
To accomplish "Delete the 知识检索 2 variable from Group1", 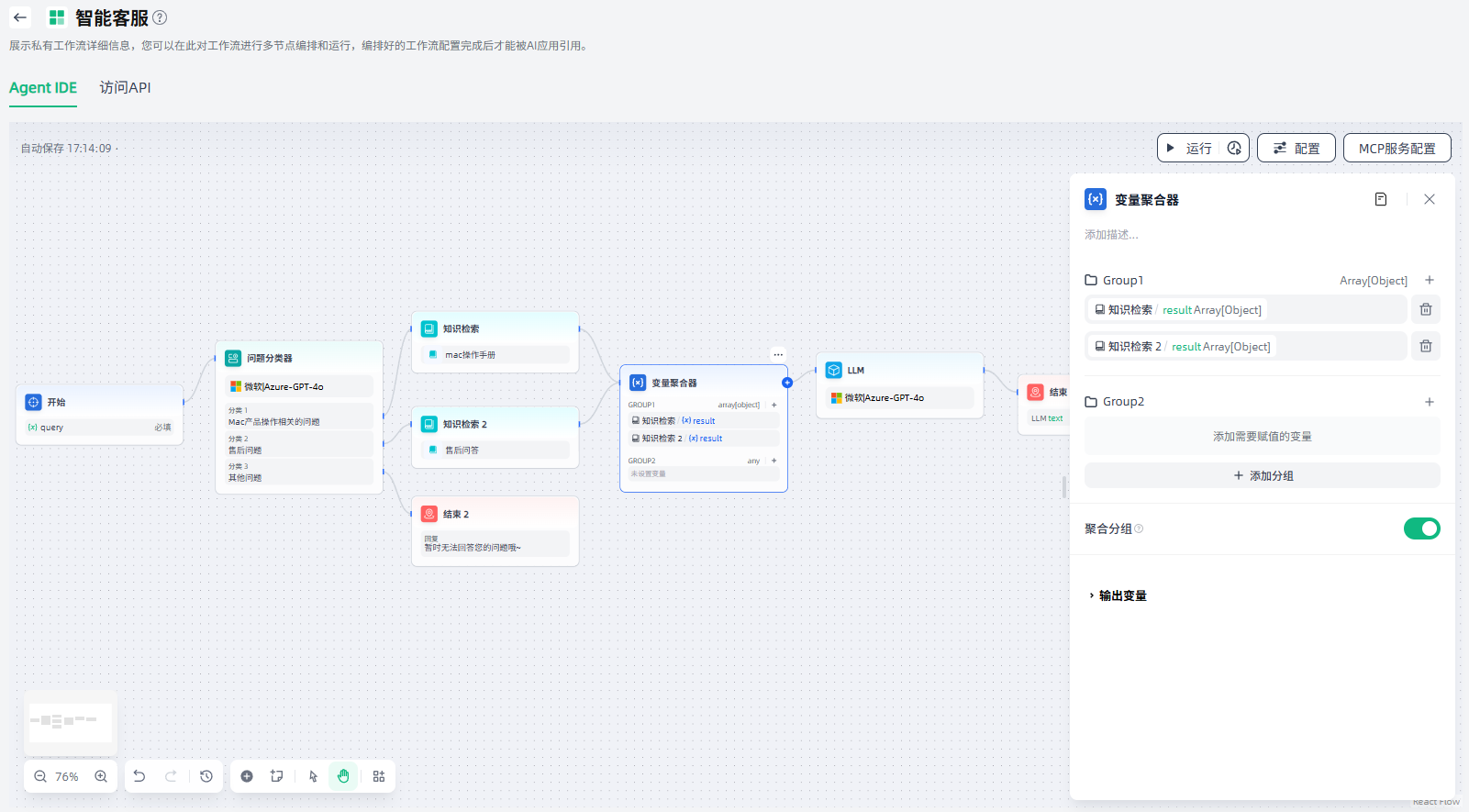I will point(1425,346).
